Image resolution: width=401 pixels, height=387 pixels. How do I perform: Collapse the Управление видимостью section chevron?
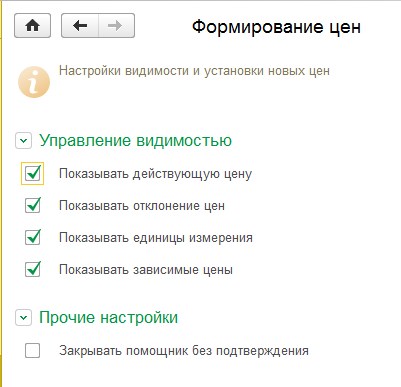click(23, 141)
